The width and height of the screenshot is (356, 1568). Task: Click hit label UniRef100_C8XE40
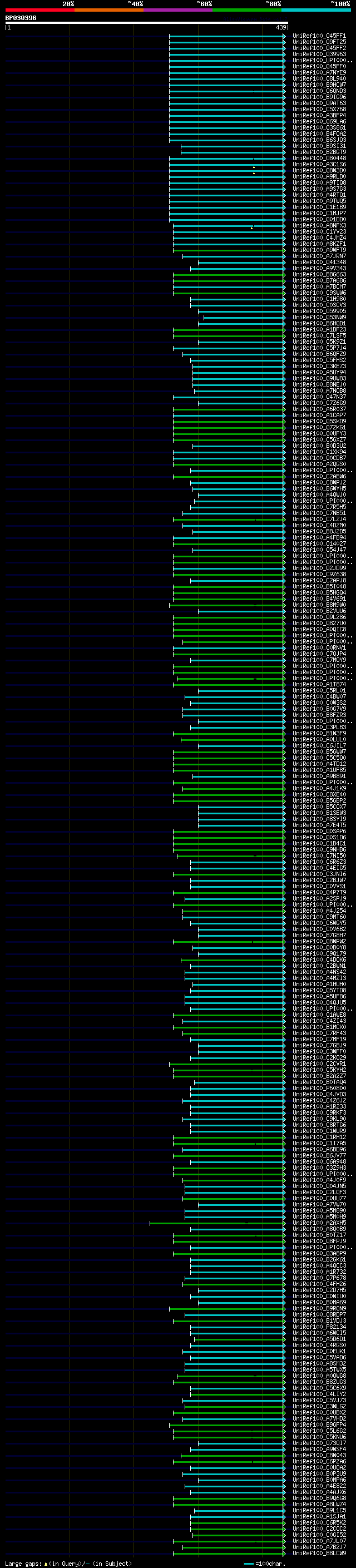(319, 794)
